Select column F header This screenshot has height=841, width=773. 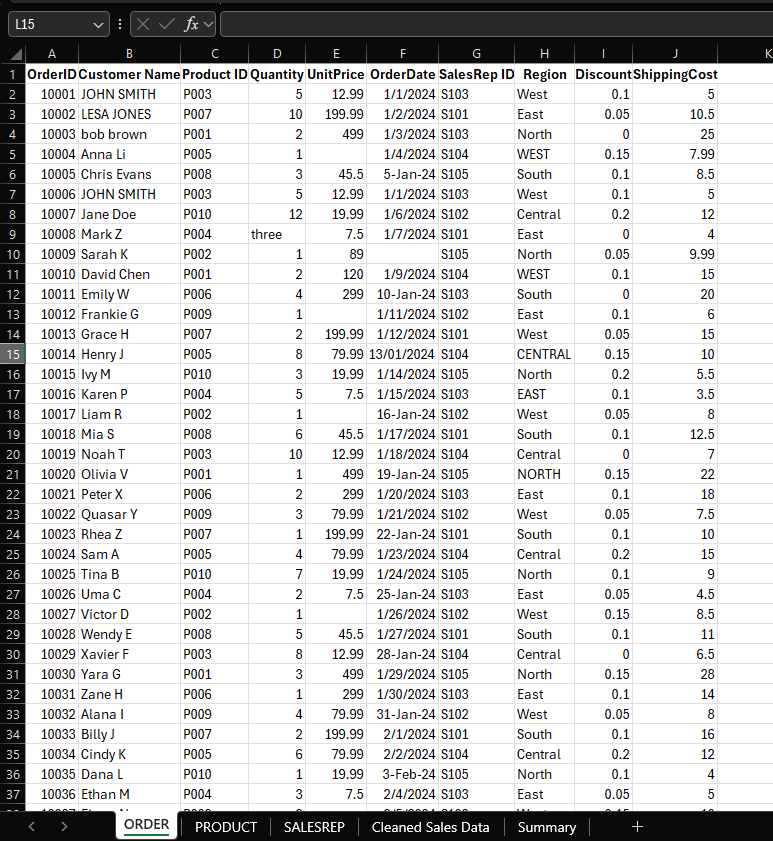402,54
